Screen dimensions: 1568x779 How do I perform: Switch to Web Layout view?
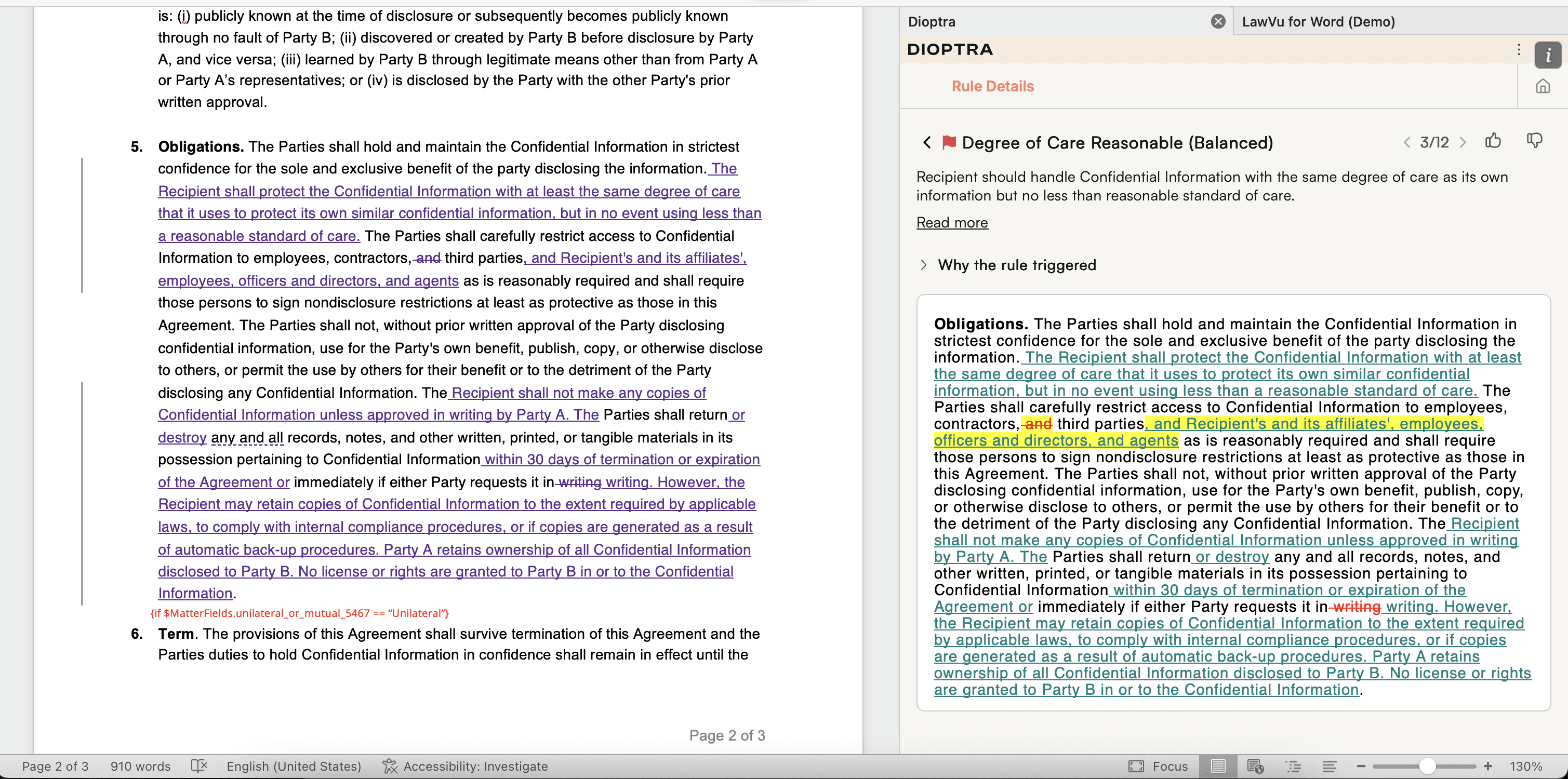1255,766
